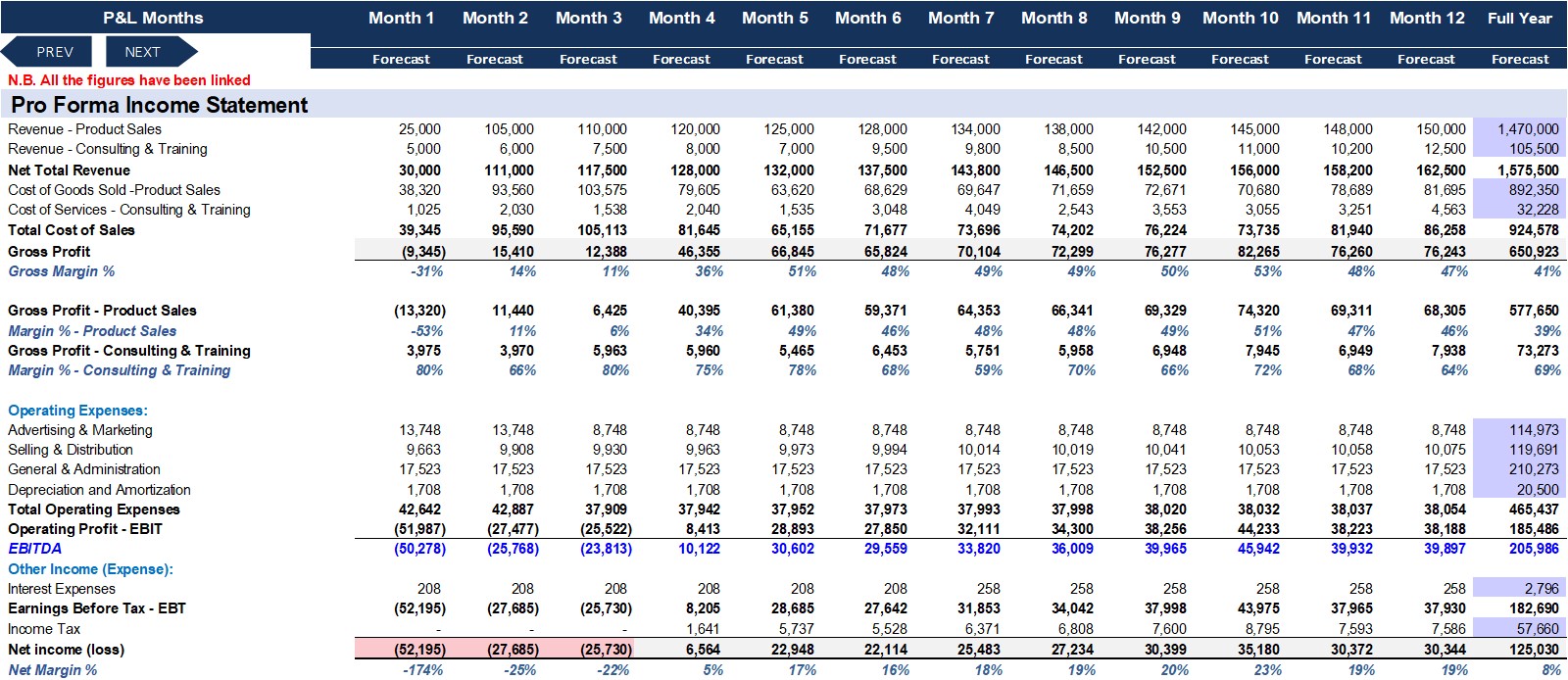Click Full Year advertising cell 114,973

click(1520, 430)
